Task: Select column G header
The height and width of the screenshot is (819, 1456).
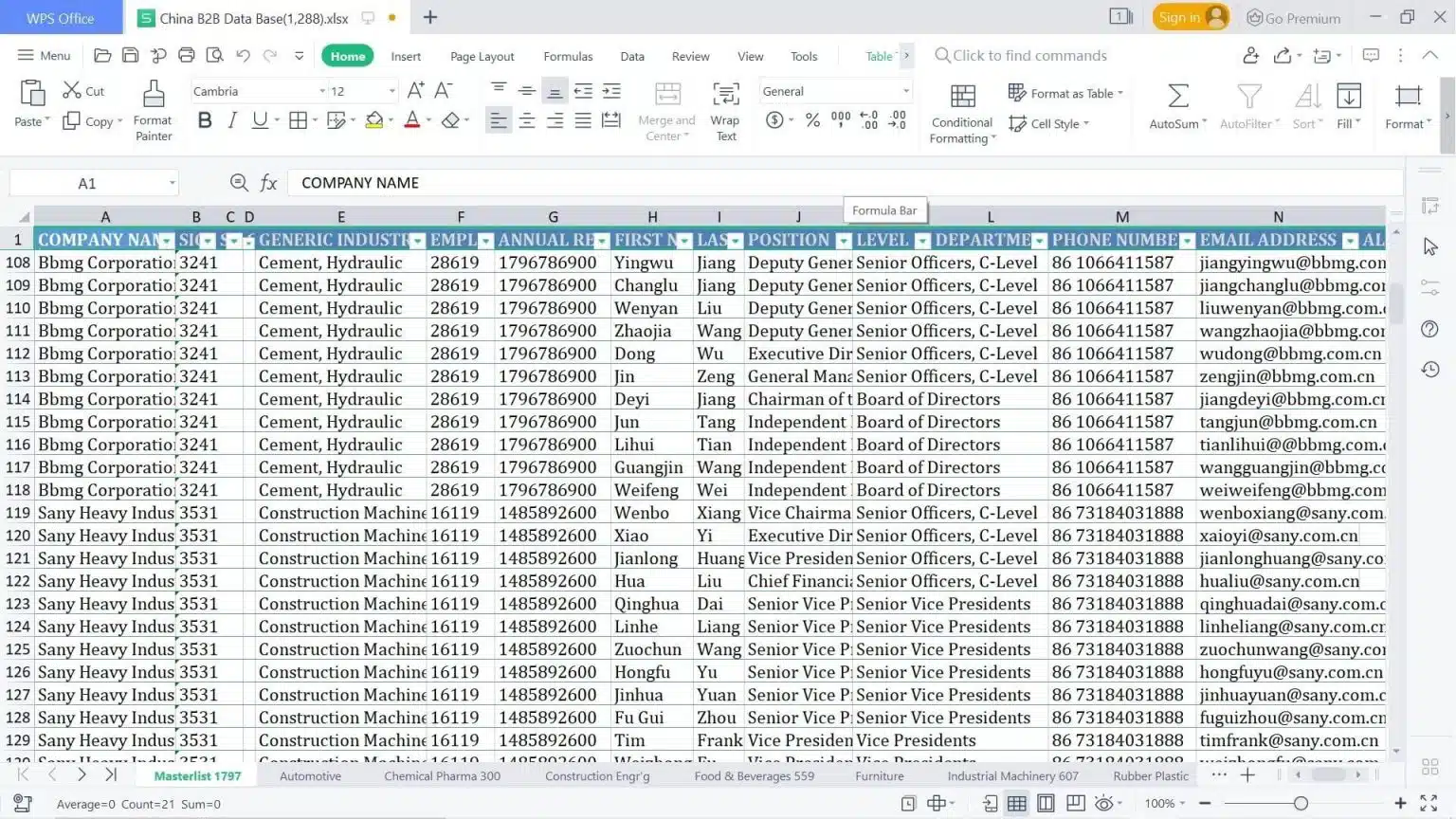Action: click(x=553, y=217)
